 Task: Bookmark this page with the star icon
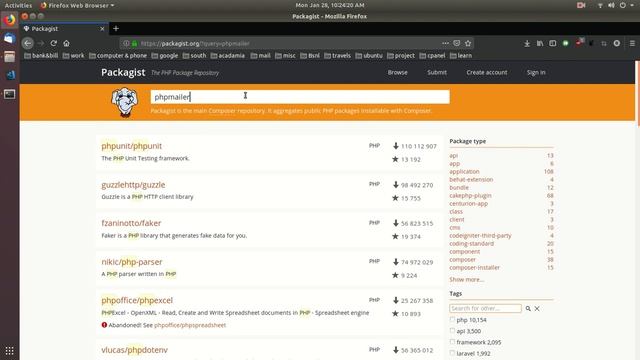click(x=468, y=43)
